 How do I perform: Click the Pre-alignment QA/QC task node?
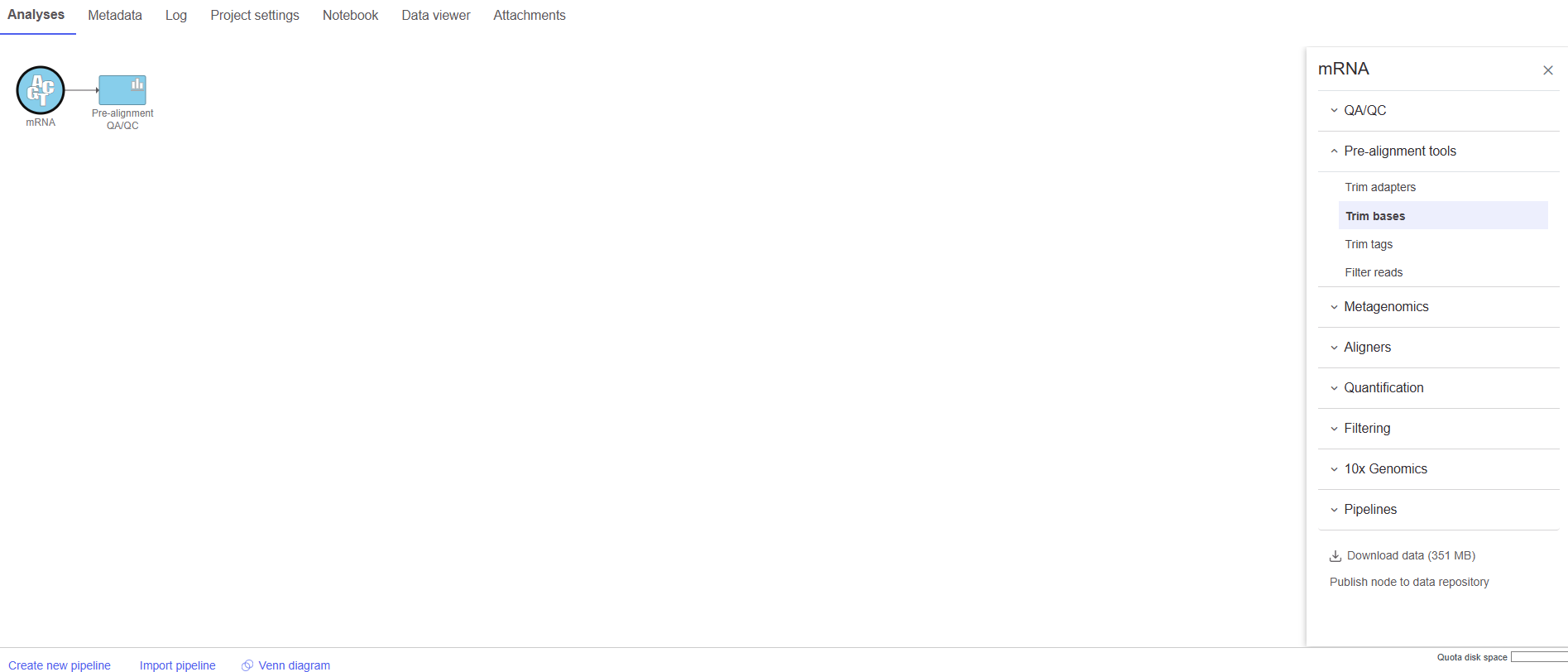tap(122, 90)
